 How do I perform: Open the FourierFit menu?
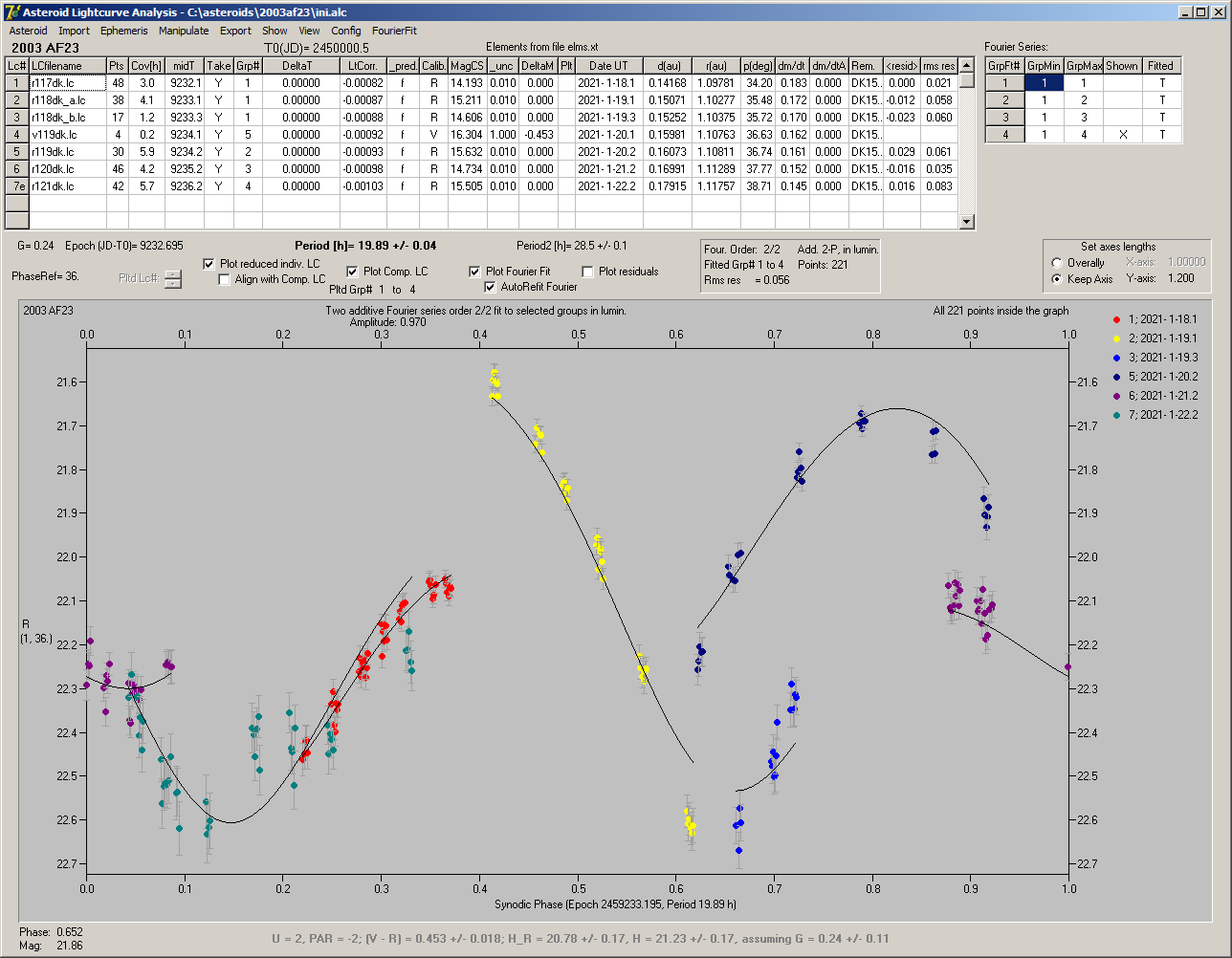(394, 31)
